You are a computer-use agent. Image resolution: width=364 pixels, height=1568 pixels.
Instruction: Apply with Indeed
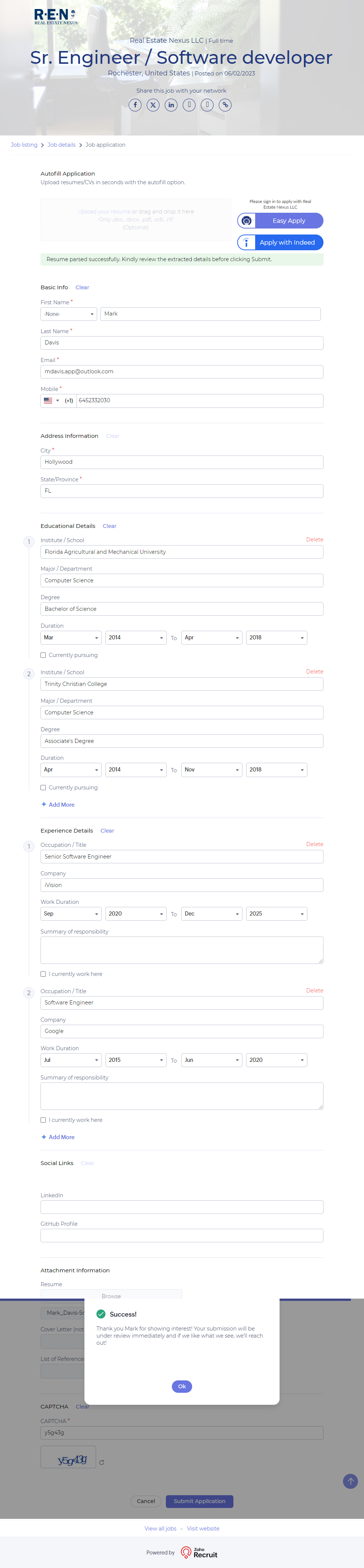tap(280, 242)
